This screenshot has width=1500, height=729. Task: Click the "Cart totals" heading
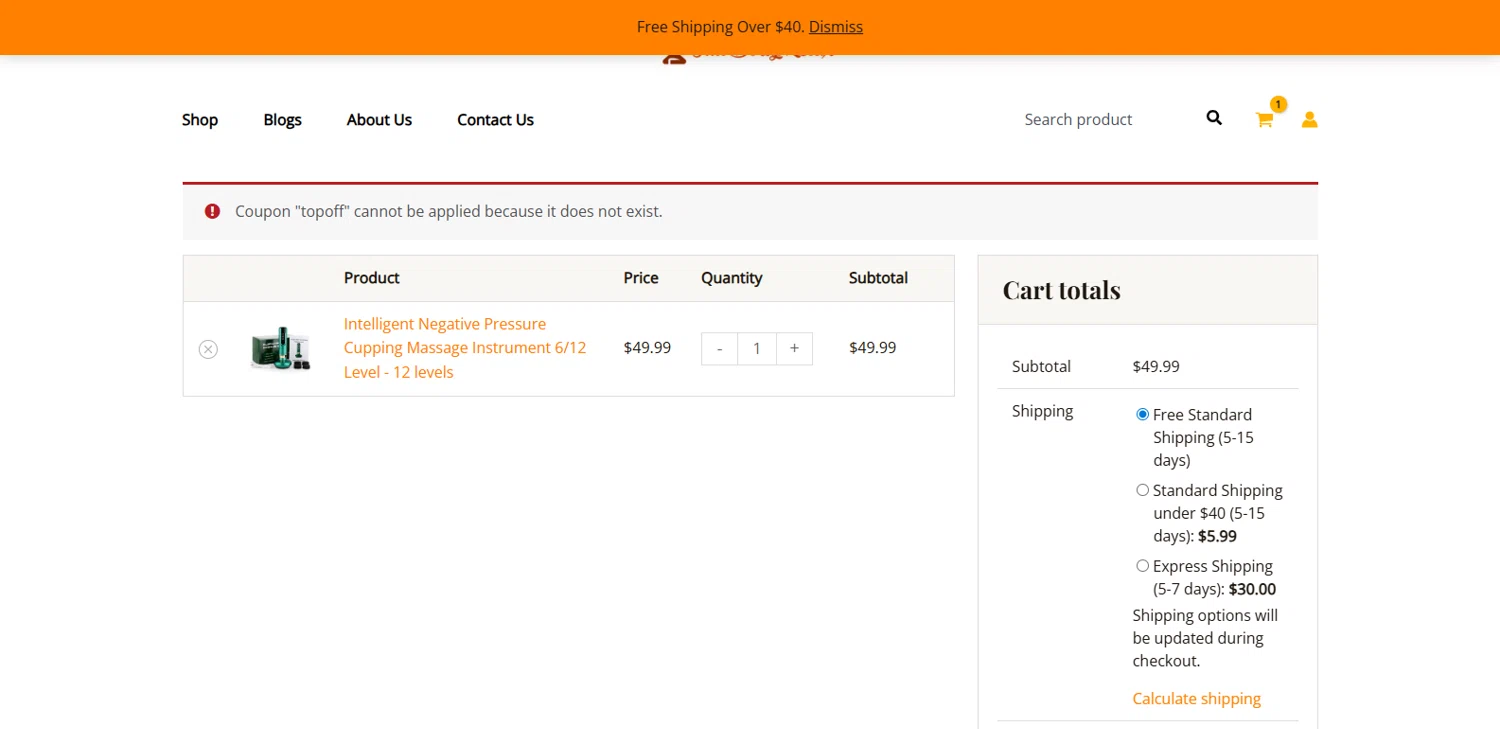(1061, 290)
